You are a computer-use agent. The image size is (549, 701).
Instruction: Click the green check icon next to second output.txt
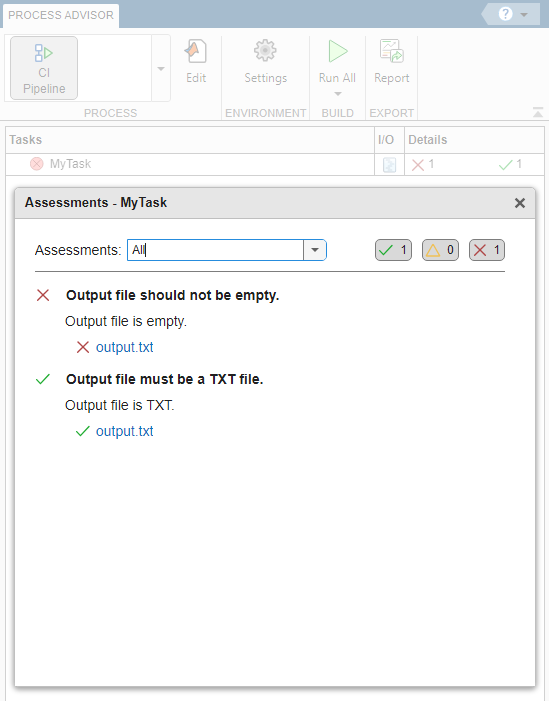tap(83, 431)
